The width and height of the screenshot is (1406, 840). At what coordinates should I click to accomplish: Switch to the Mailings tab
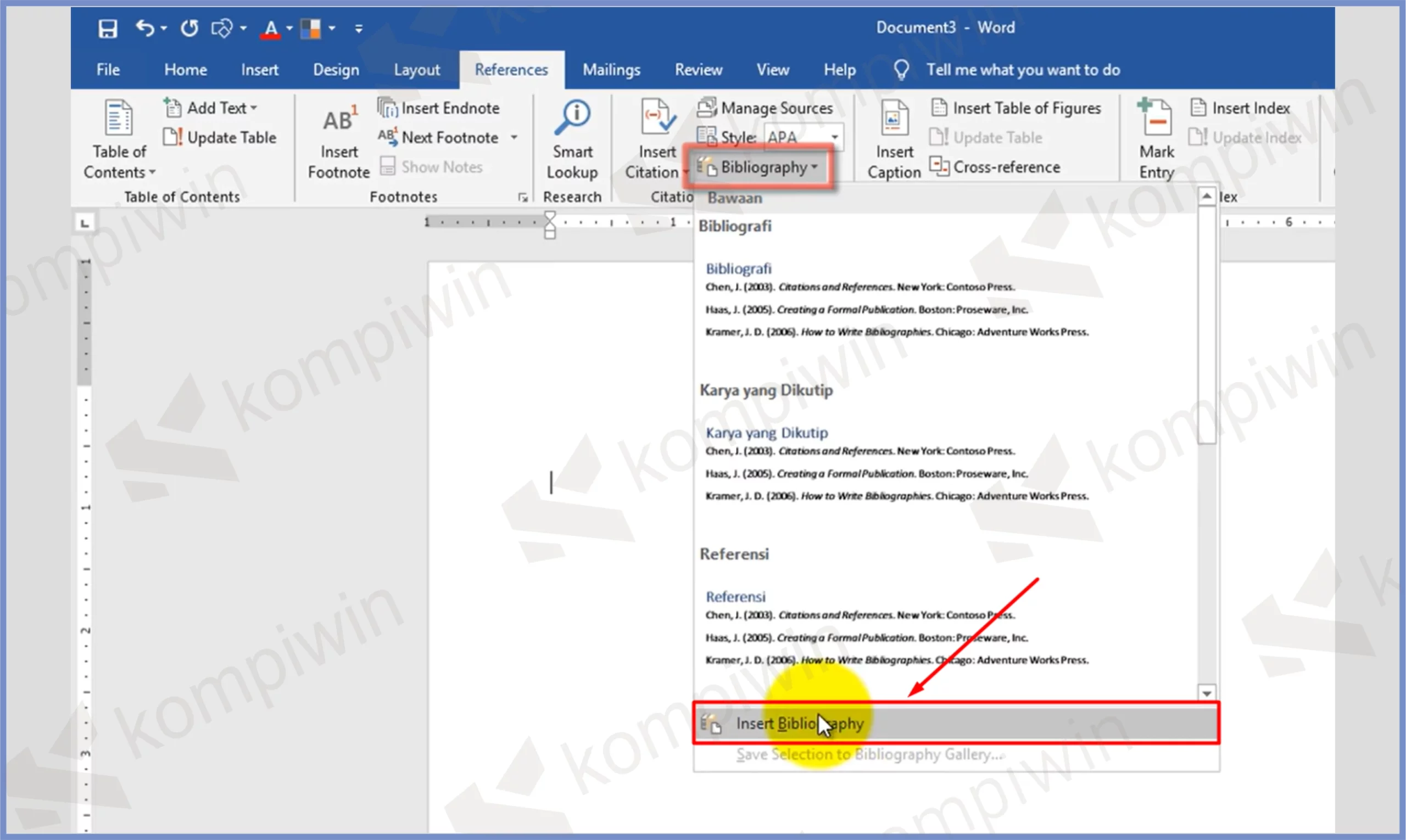[611, 70]
